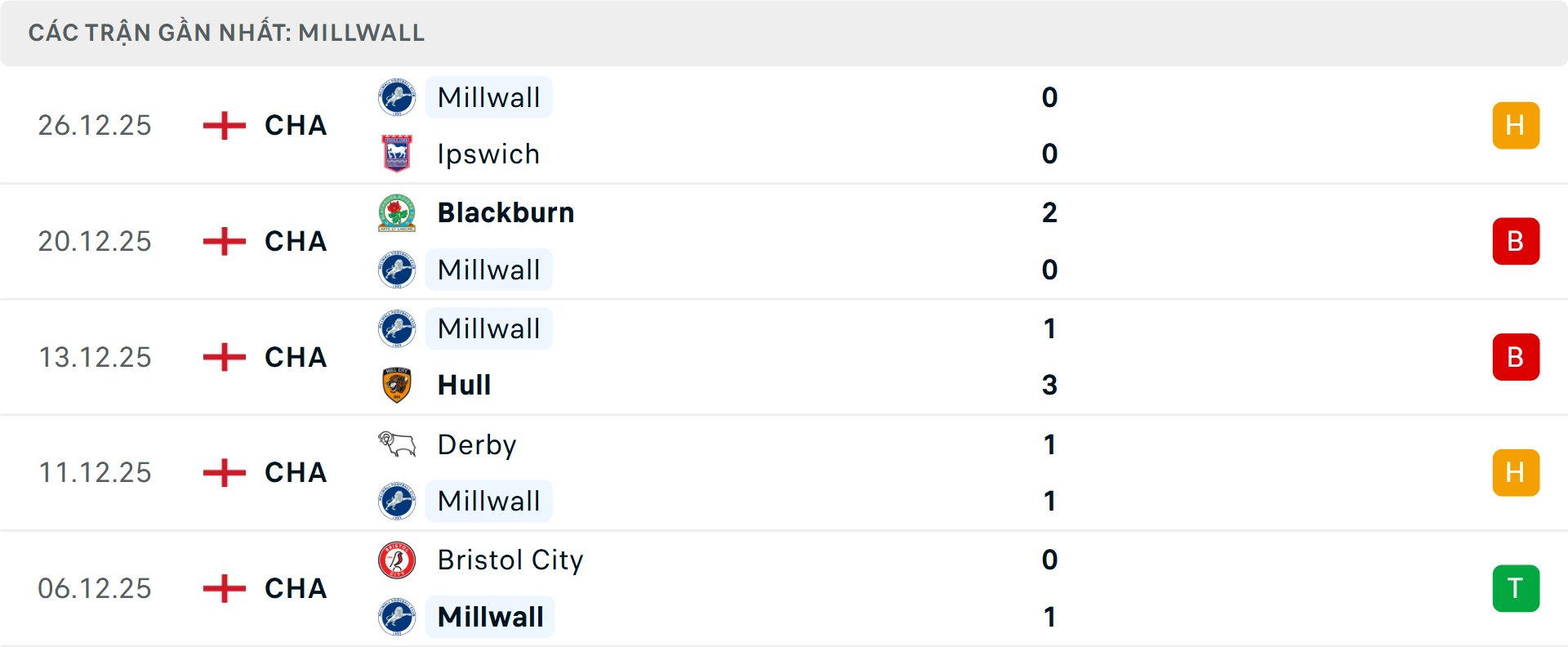Expand the match details for Millwall vs Hull
1568x647 pixels.
pos(784,357)
